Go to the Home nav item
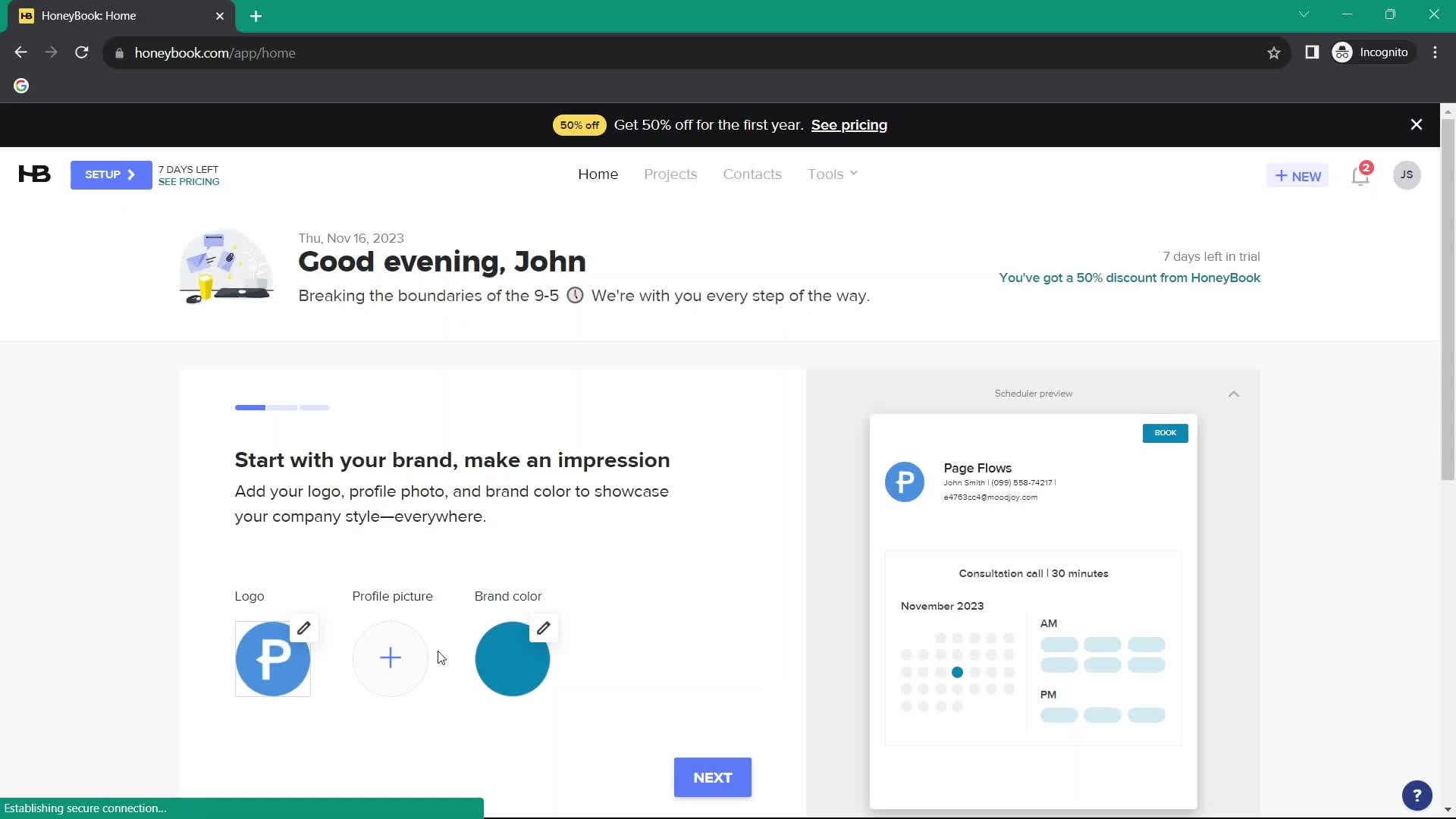The height and width of the screenshot is (819, 1456). [x=598, y=174]
